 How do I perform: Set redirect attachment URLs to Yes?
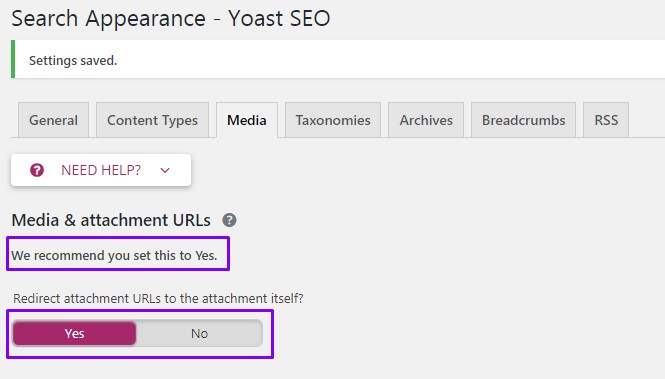click(x=75, y=333)
